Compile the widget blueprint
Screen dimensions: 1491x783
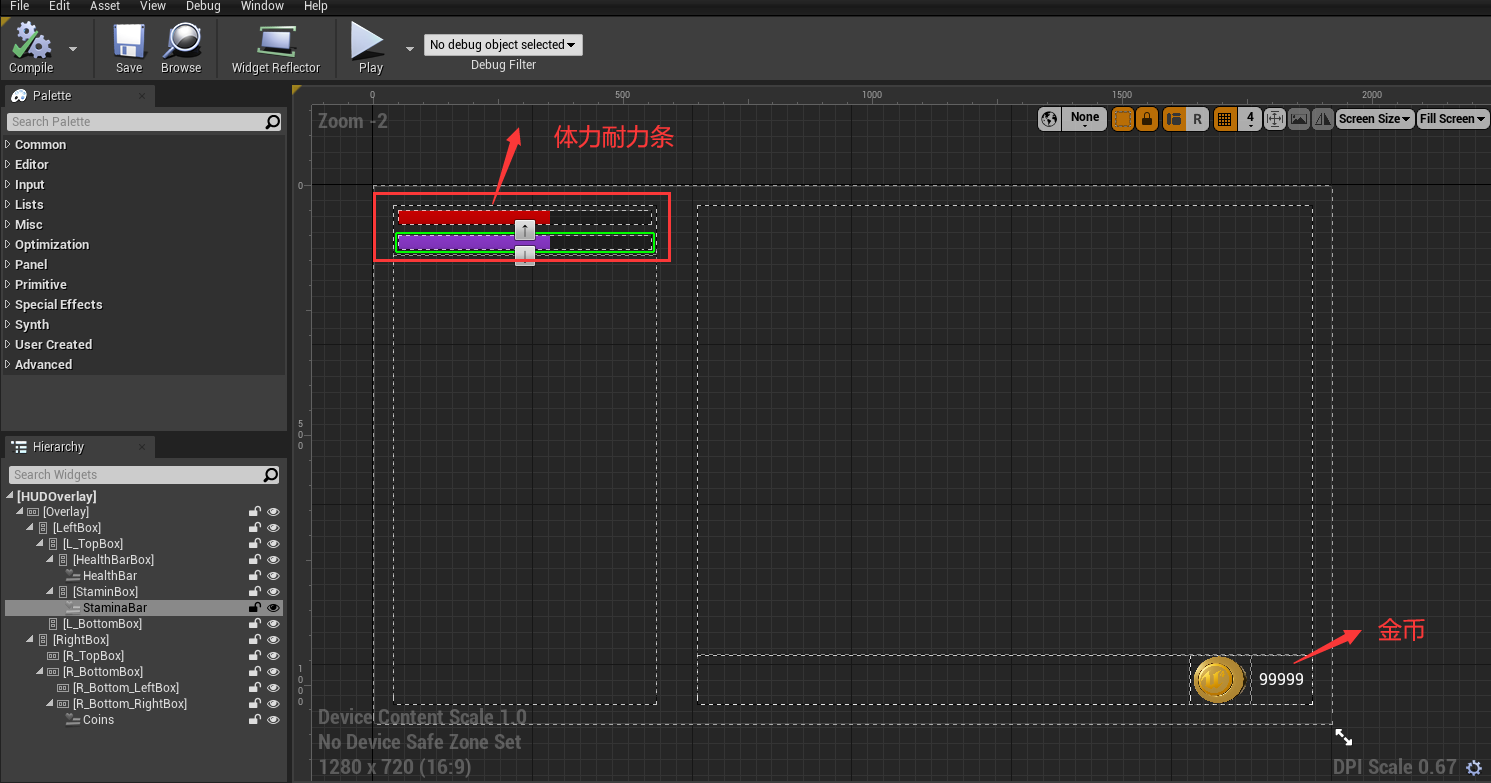[29, 47]
